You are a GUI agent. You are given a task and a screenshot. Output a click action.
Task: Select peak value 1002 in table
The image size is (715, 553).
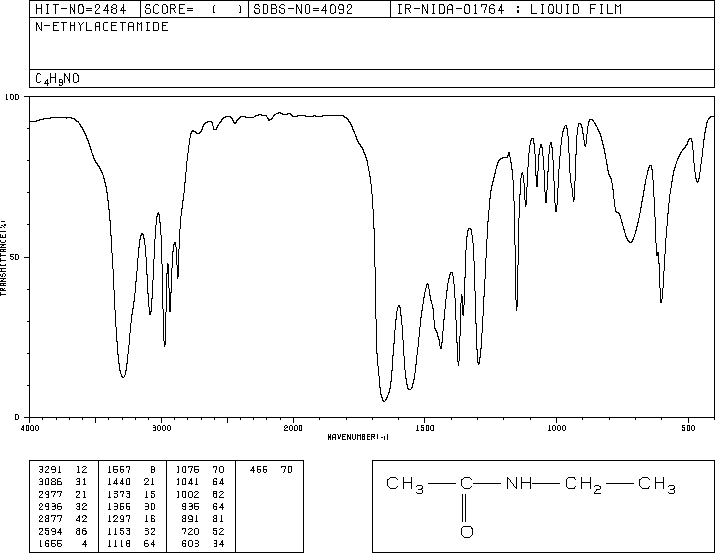pyautogui.click(x=188, y=494)
